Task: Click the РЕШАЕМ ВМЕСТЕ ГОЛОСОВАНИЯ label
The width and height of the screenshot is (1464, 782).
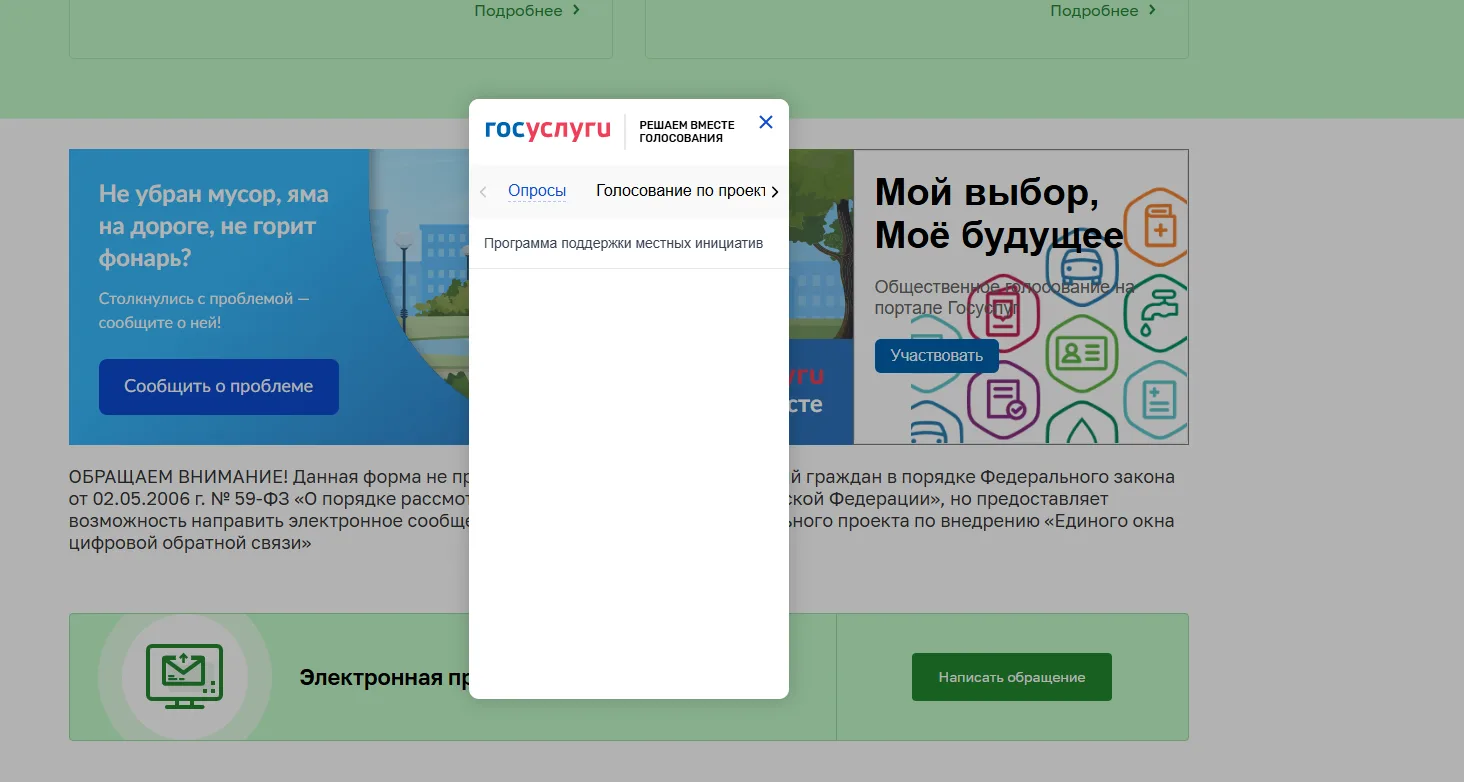Action: pos(687,131)
